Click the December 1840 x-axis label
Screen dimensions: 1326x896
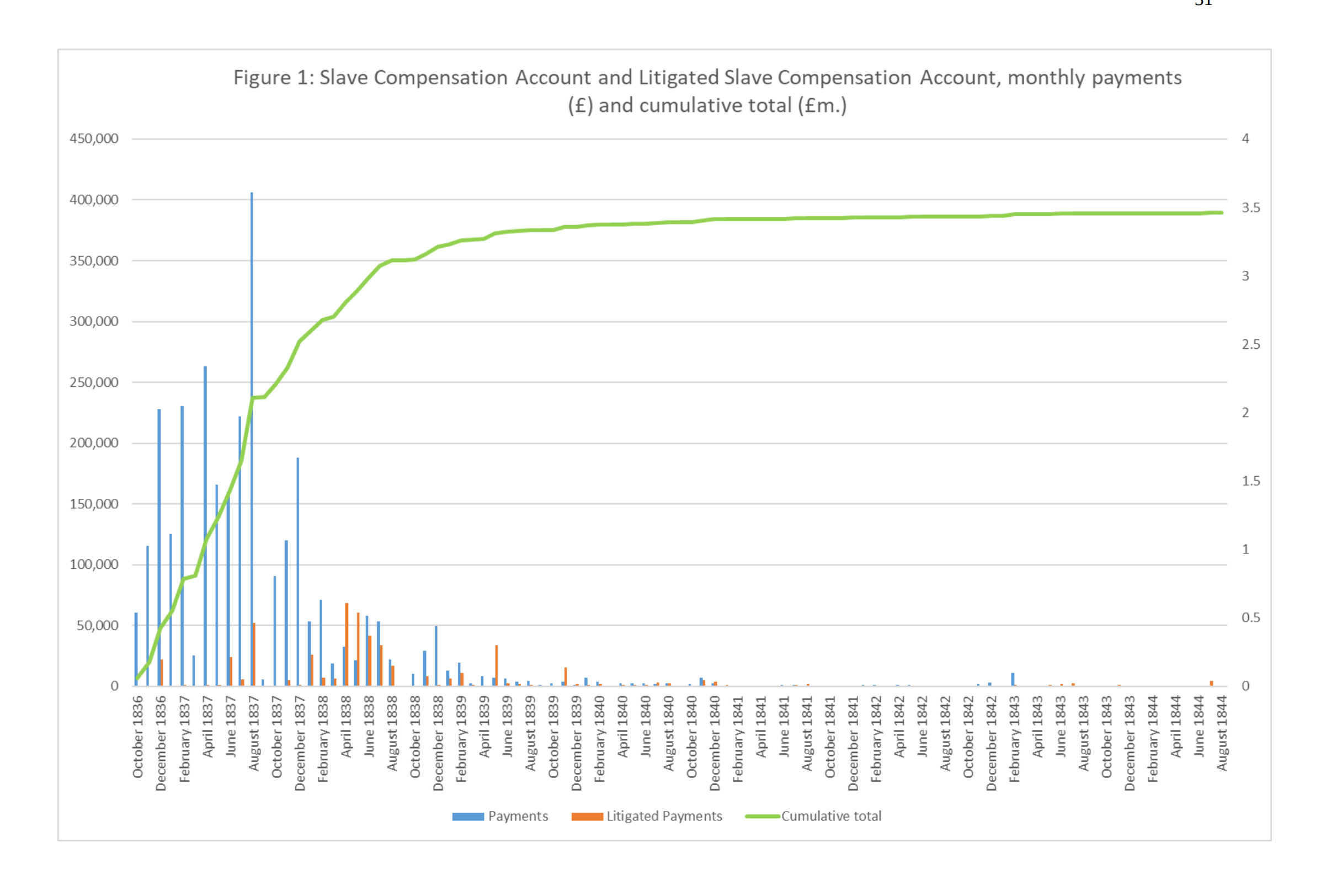coord(715,743)
